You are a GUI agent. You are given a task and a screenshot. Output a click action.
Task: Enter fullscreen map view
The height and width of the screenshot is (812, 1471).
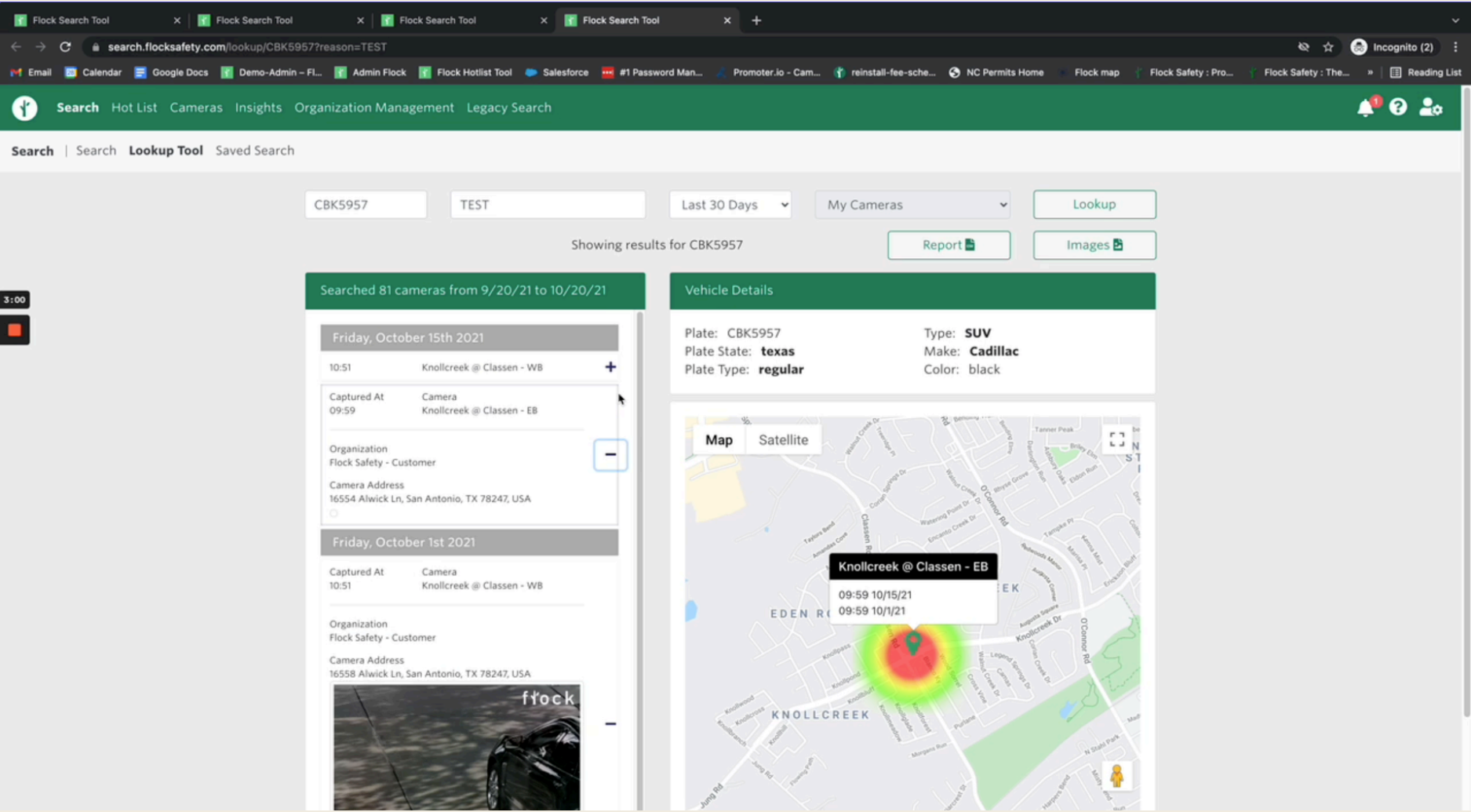[x=1116, y=439]
